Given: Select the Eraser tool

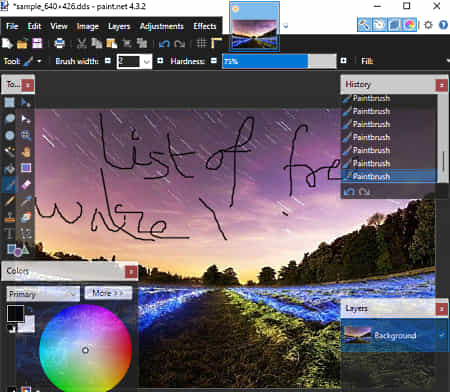Looking at the screenshot, I should [x=26, y=184].
